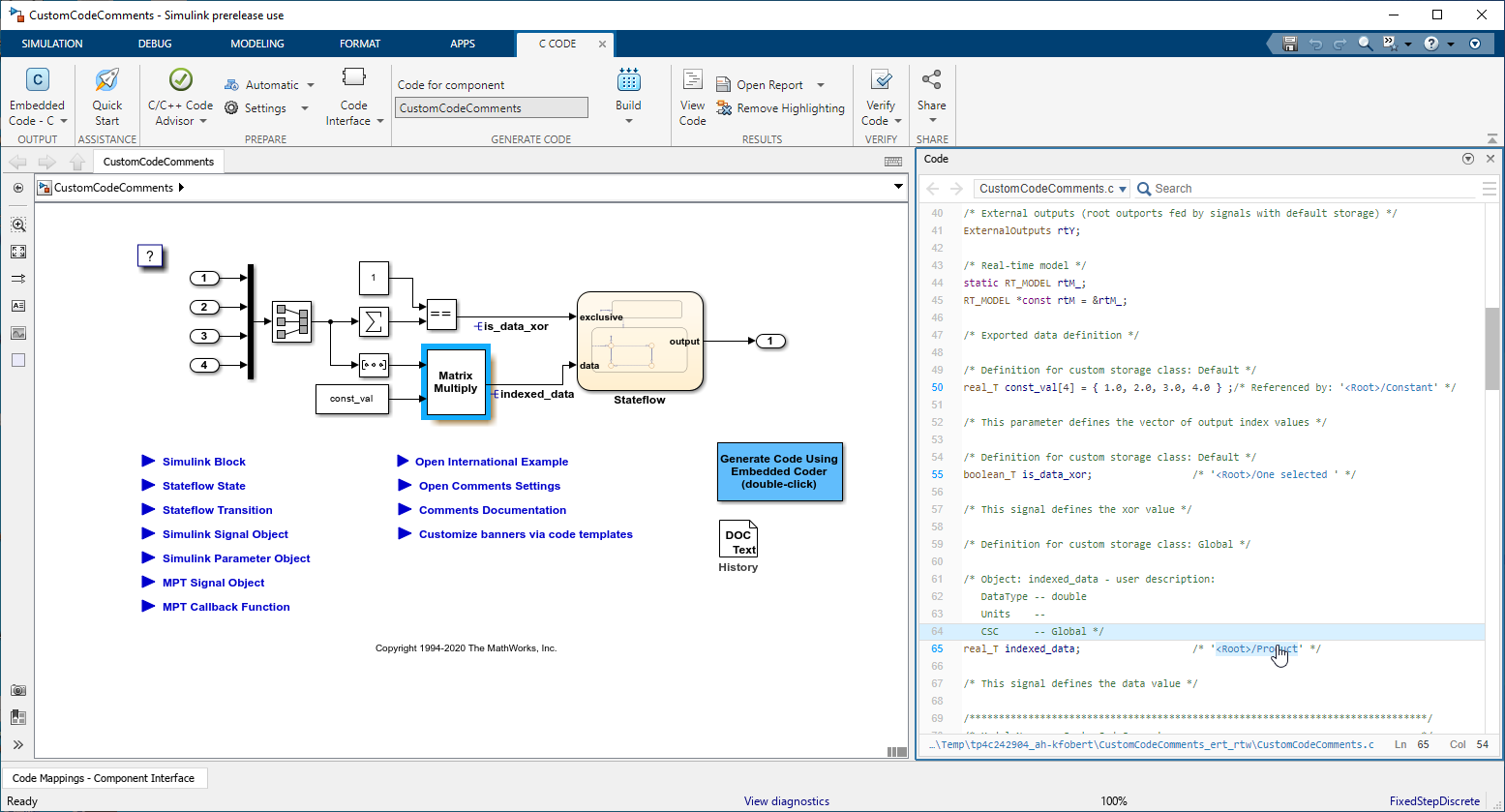Click the Stateflow Transition link
Viewport: 1505px width, 812px height.
tap(217, 510)
